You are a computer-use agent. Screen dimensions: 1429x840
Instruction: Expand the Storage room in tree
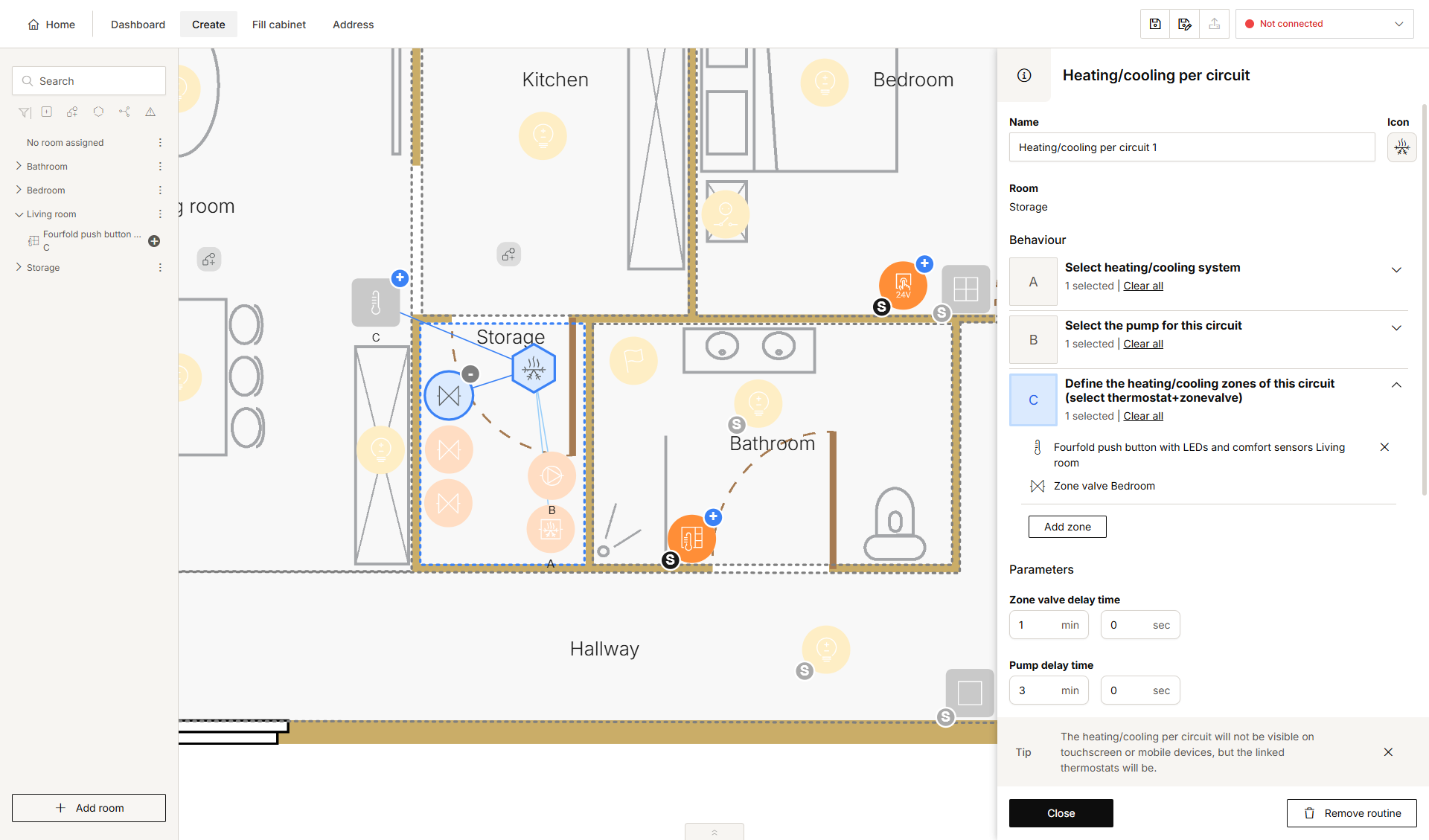pos(19,267)
